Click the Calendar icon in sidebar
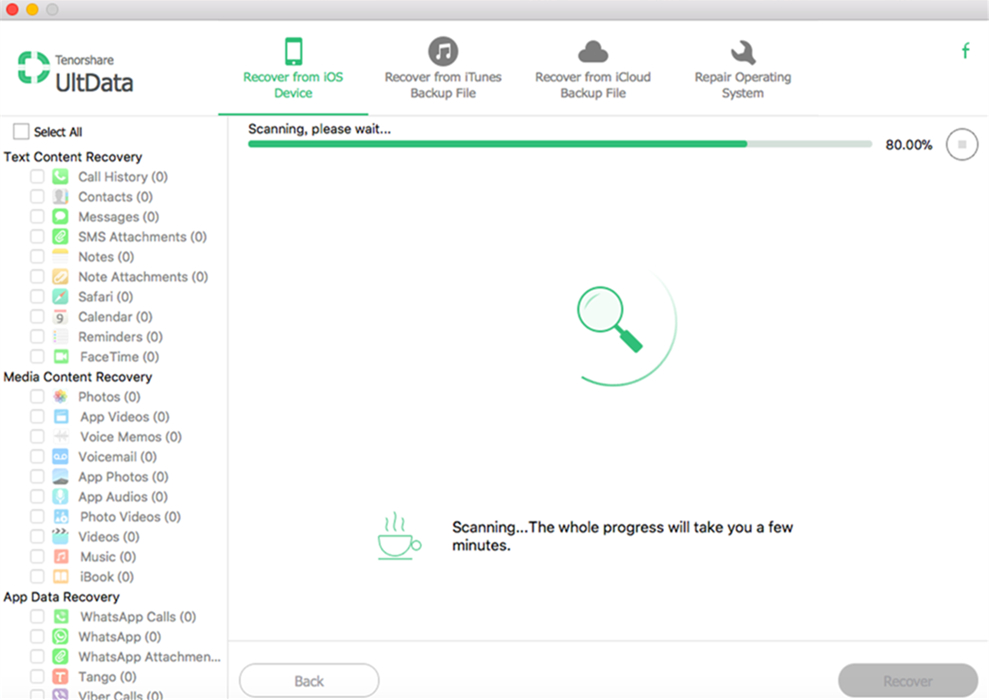This screenshot has width=989, height=700. tap(61, 316)
